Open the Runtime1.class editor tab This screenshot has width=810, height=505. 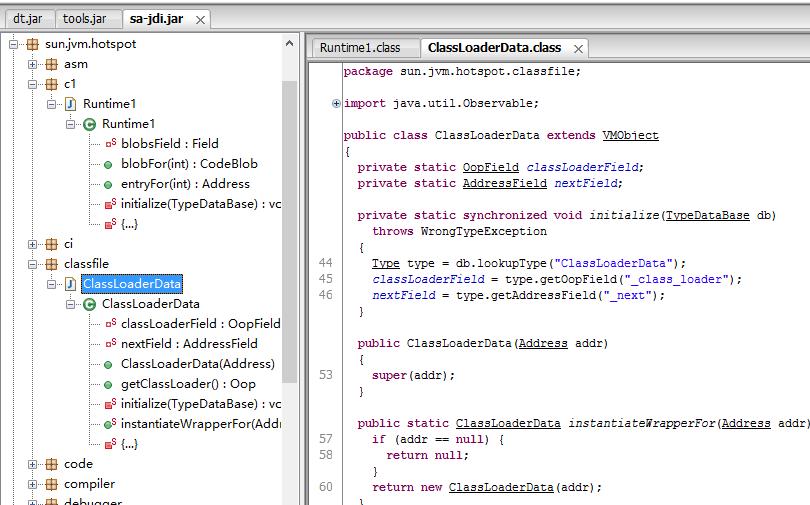(x=360, y=48)
